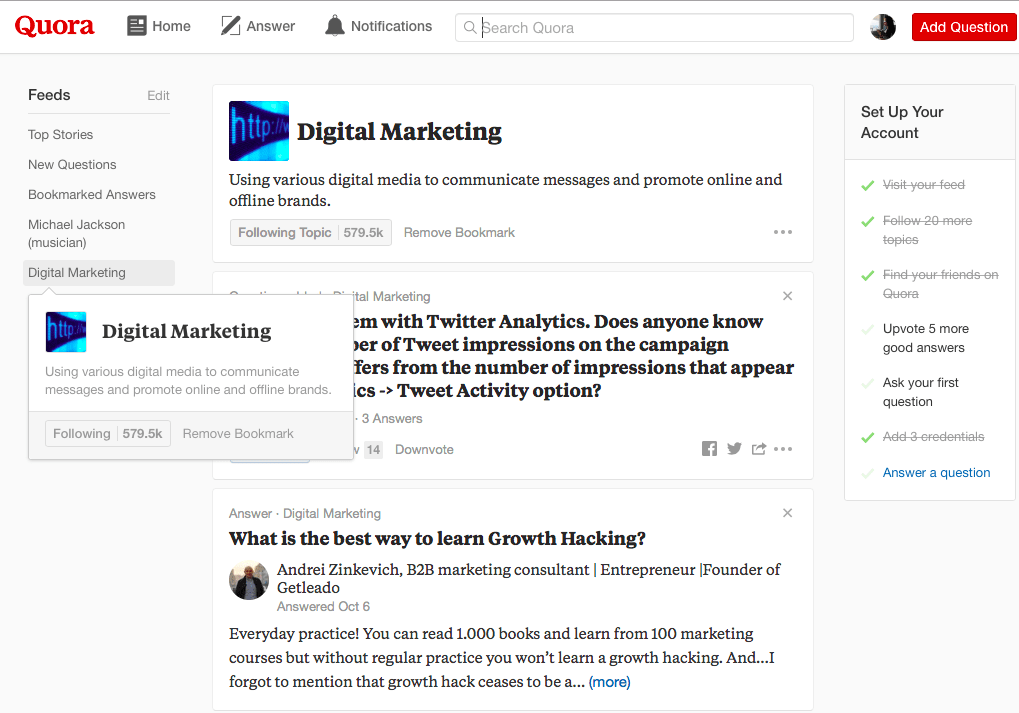1019x713 pixels.
Task: Click the Add 3 credentials item
Action: click(x=933, y=437)
